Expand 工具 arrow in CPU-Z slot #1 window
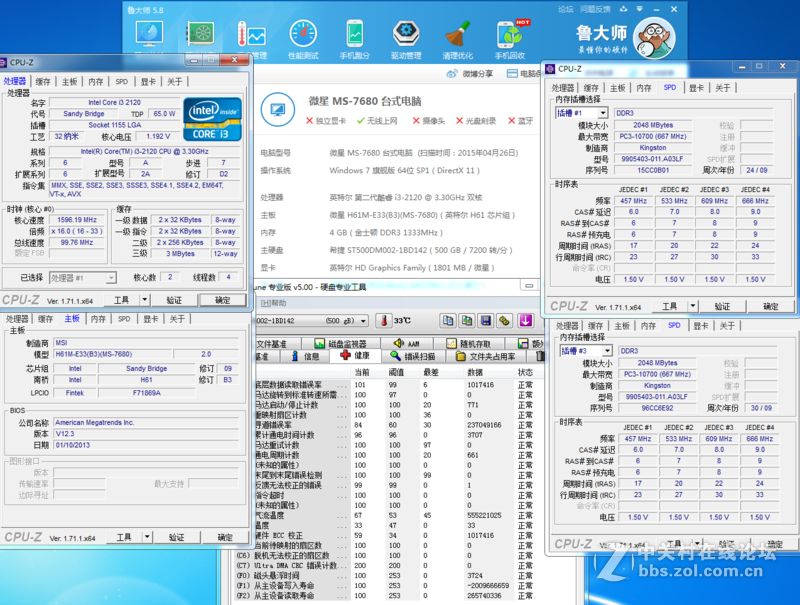This screenshot has height=605, width=800. coord(693,306)
